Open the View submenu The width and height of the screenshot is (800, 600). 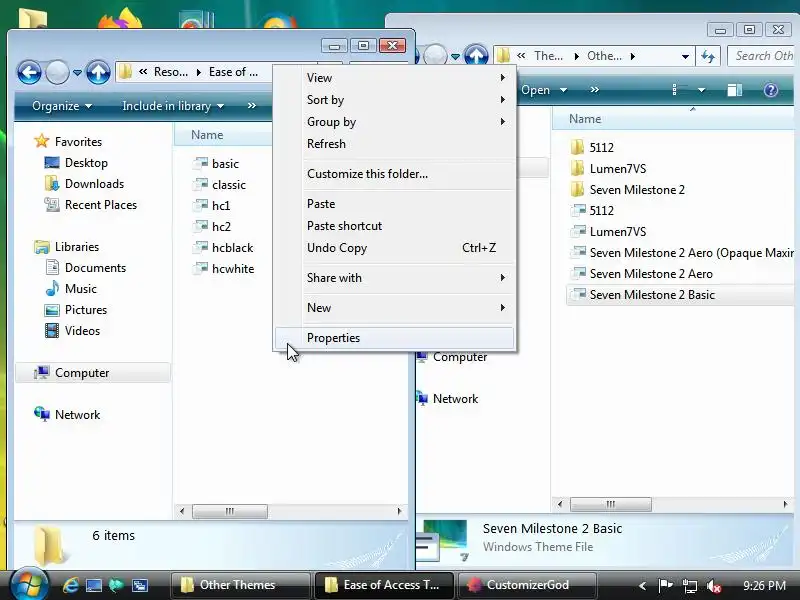click(395, 78)
